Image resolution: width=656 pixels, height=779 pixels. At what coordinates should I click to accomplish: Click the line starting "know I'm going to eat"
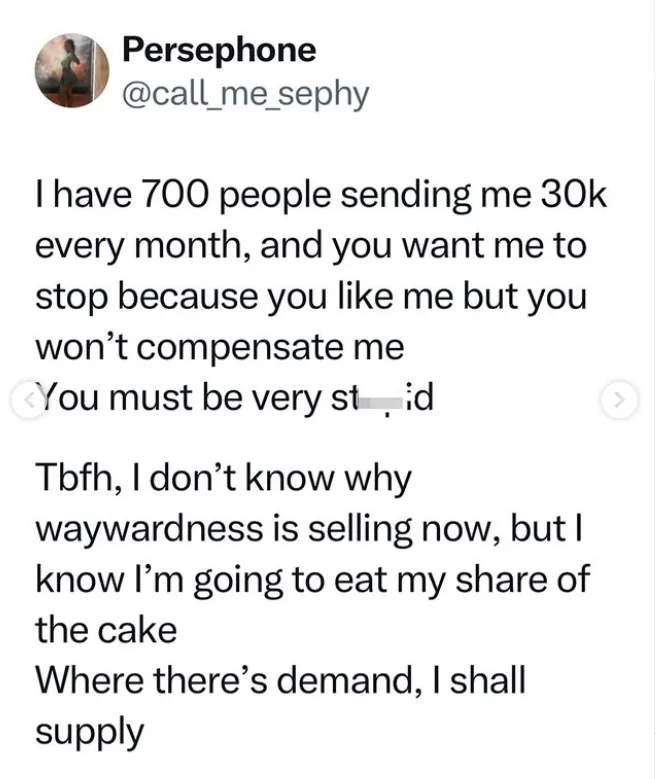312,580
